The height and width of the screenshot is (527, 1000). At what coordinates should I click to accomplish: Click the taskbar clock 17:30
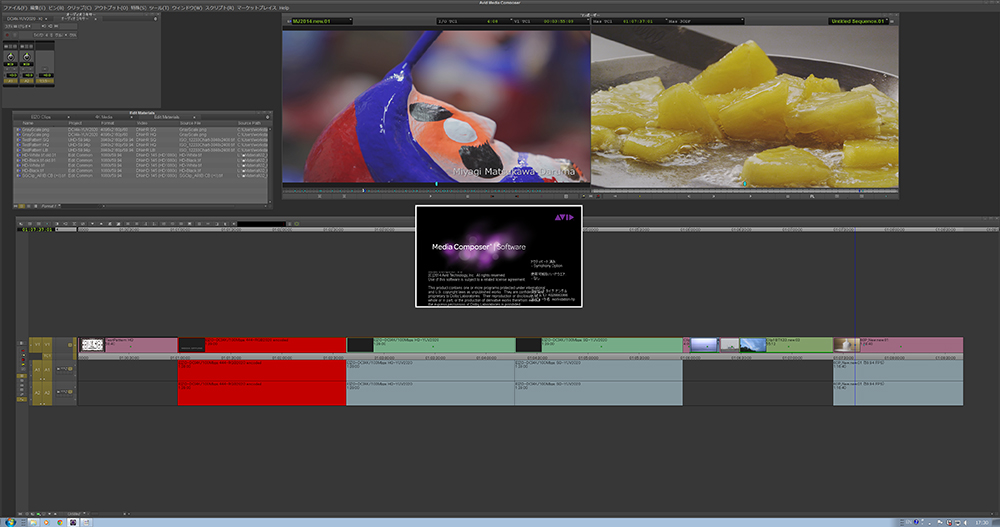982,523
